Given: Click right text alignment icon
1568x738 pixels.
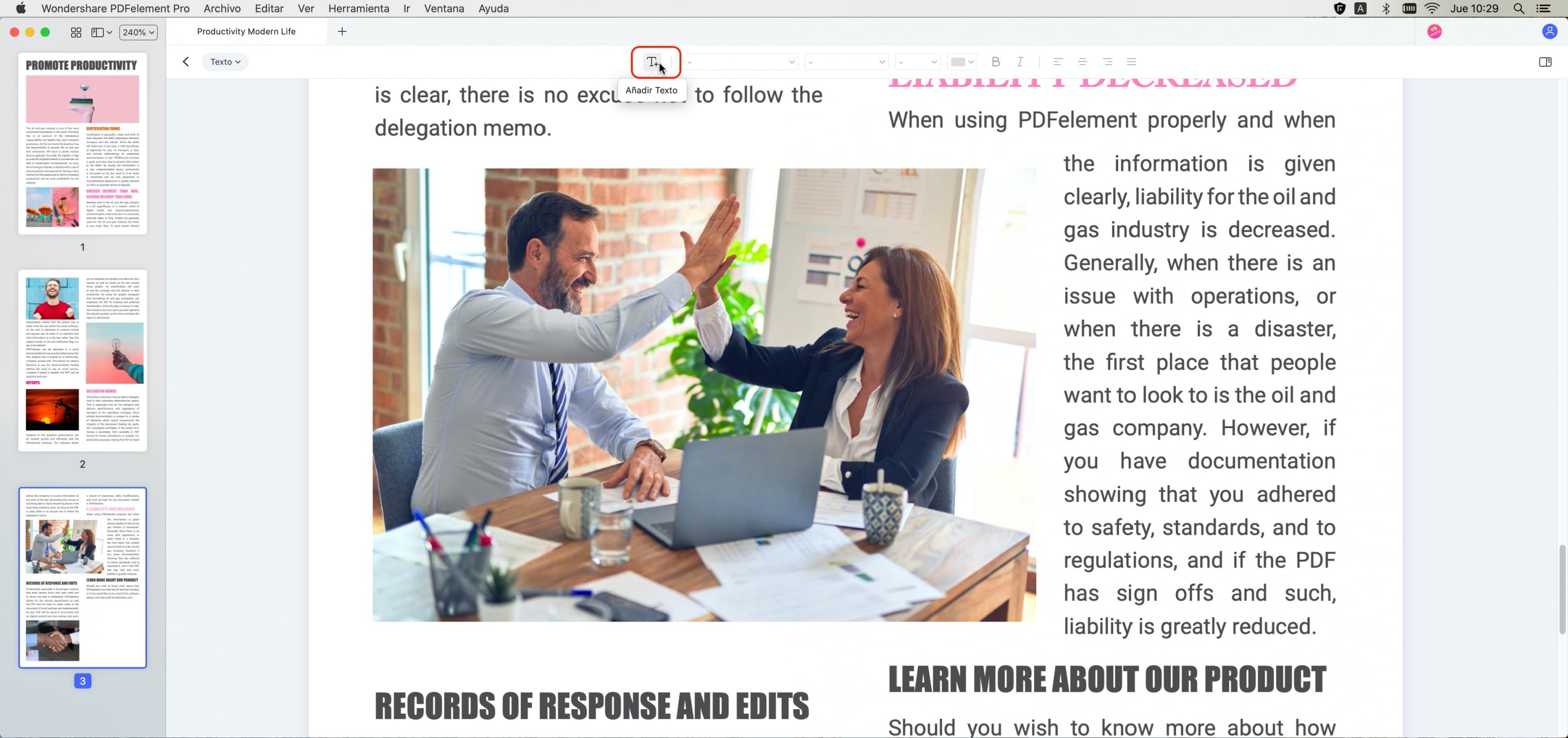Looking at the screenshot, I should point(1107,61).
